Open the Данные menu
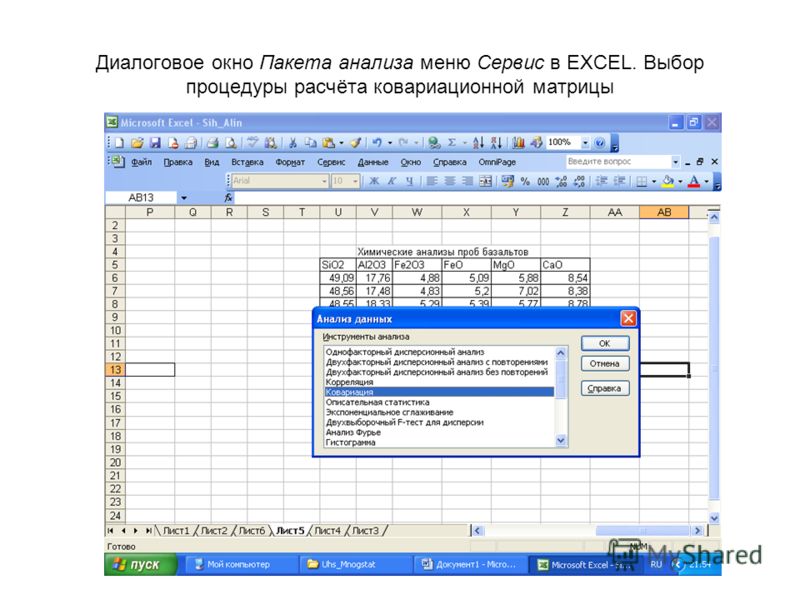 [373, 162]
